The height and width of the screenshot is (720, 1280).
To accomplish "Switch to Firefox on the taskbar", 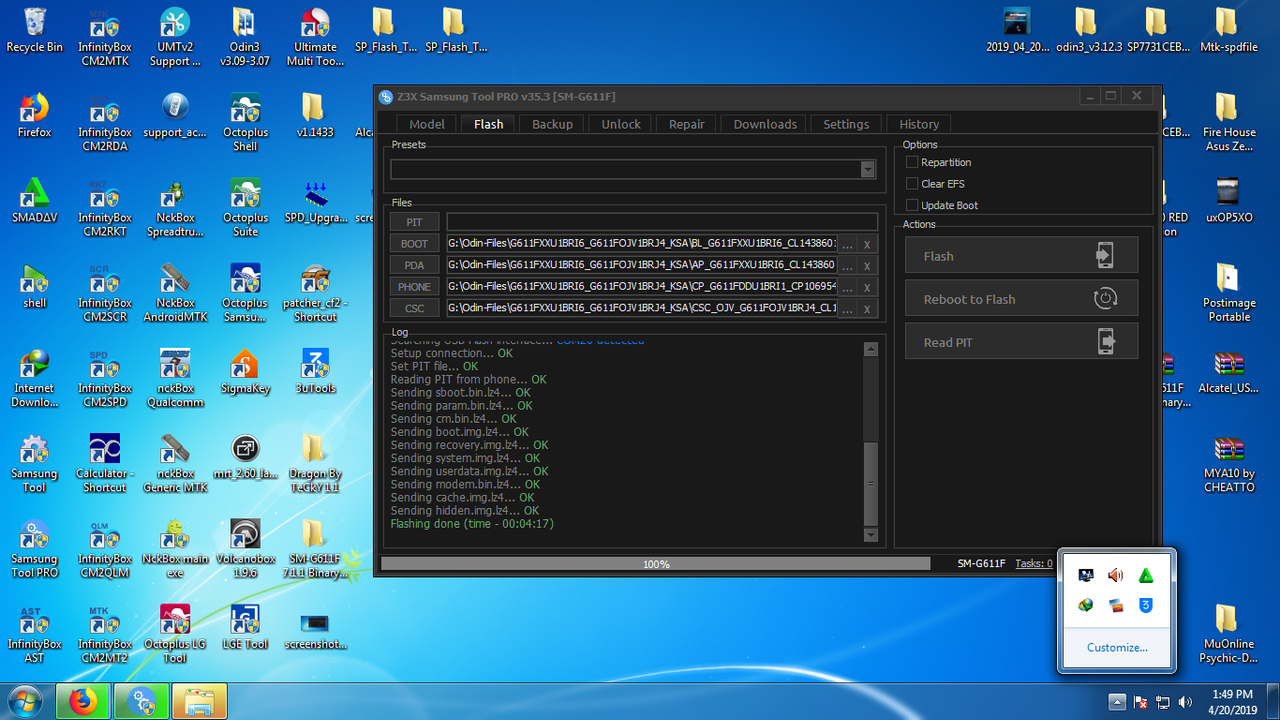I will (x=84, y=702).
